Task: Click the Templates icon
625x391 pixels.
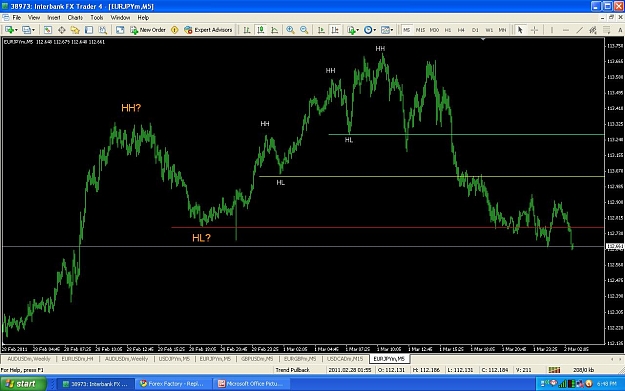Action: (x=385, y=30)
